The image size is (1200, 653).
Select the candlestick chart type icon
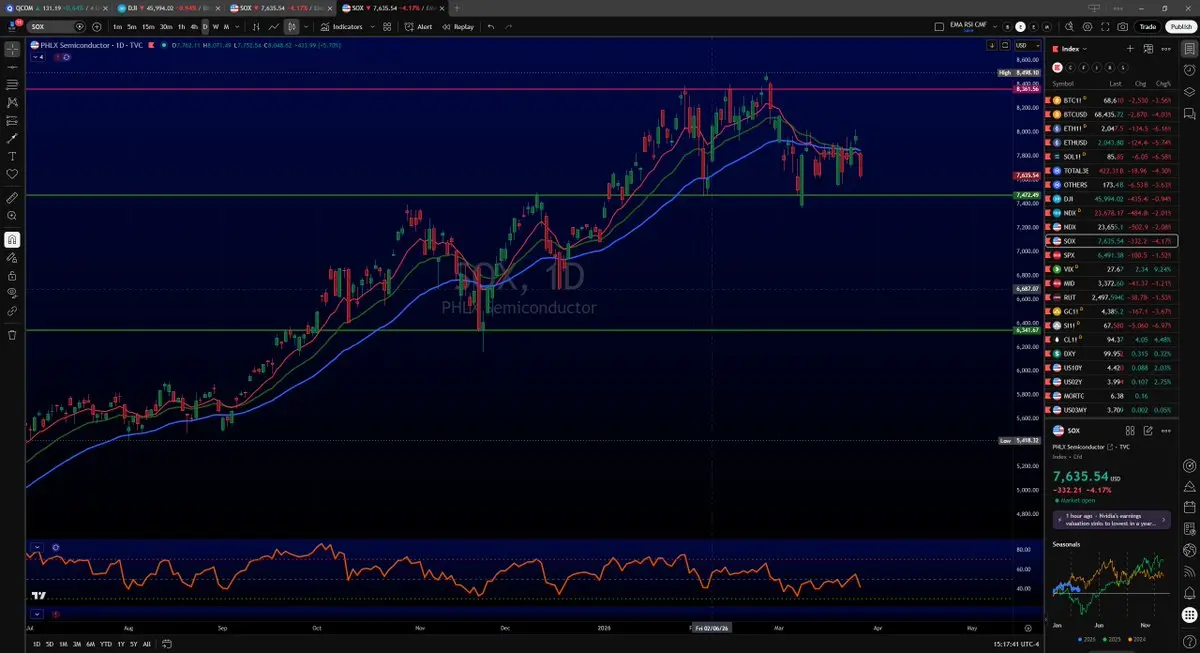[291, 27]
